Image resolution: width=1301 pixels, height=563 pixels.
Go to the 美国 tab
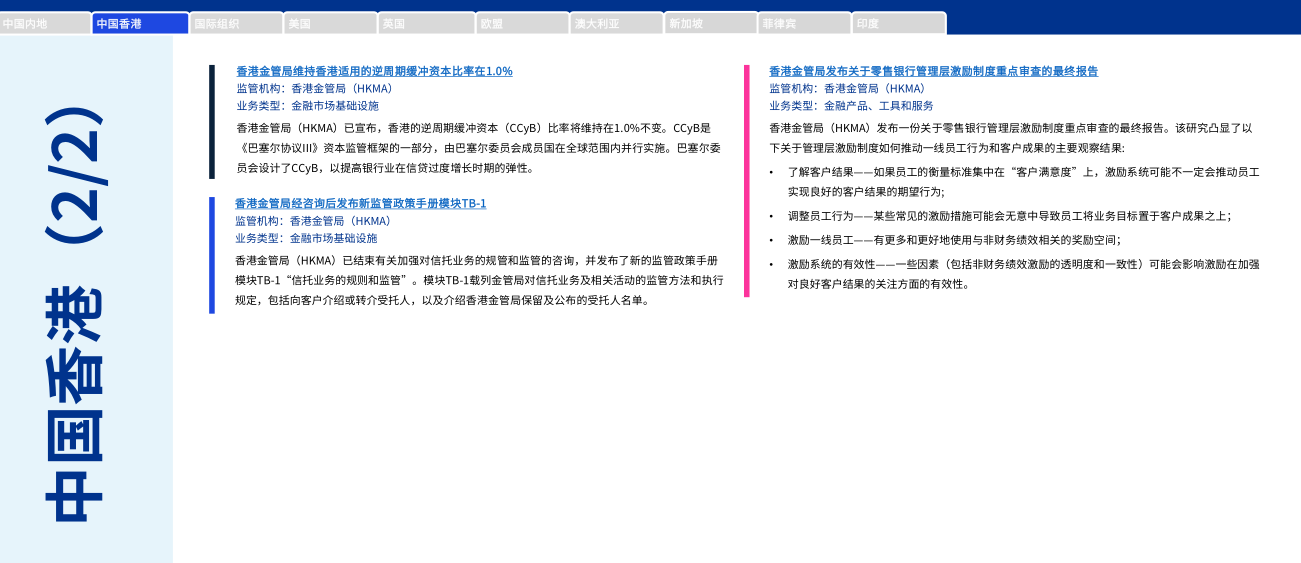pos(330,23)
